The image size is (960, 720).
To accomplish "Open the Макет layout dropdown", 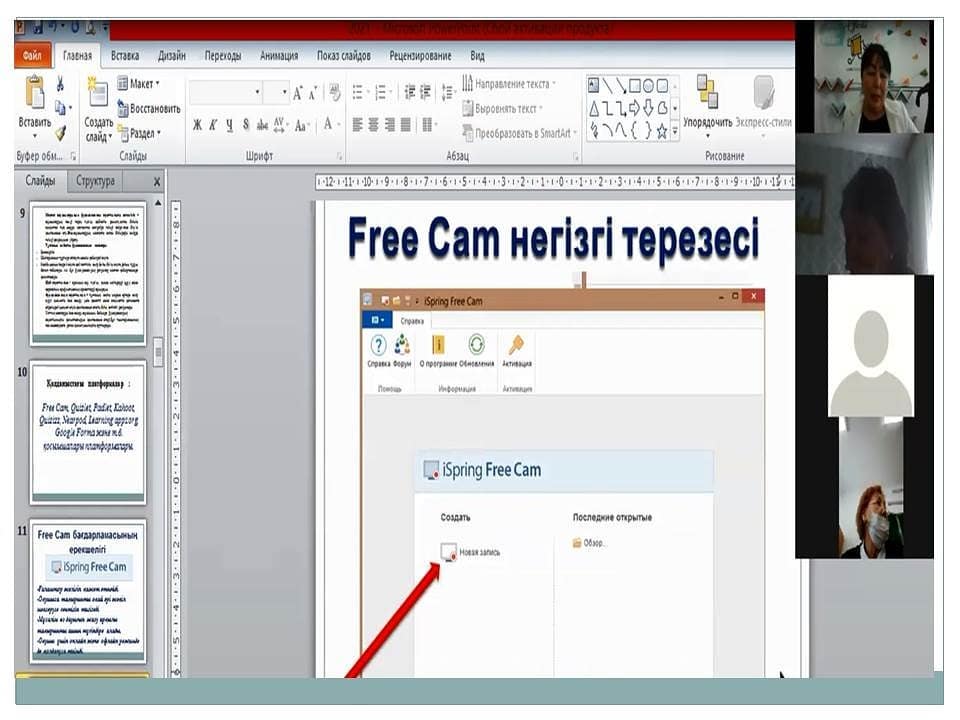I will pyautogui.click(x=138, y=84).
